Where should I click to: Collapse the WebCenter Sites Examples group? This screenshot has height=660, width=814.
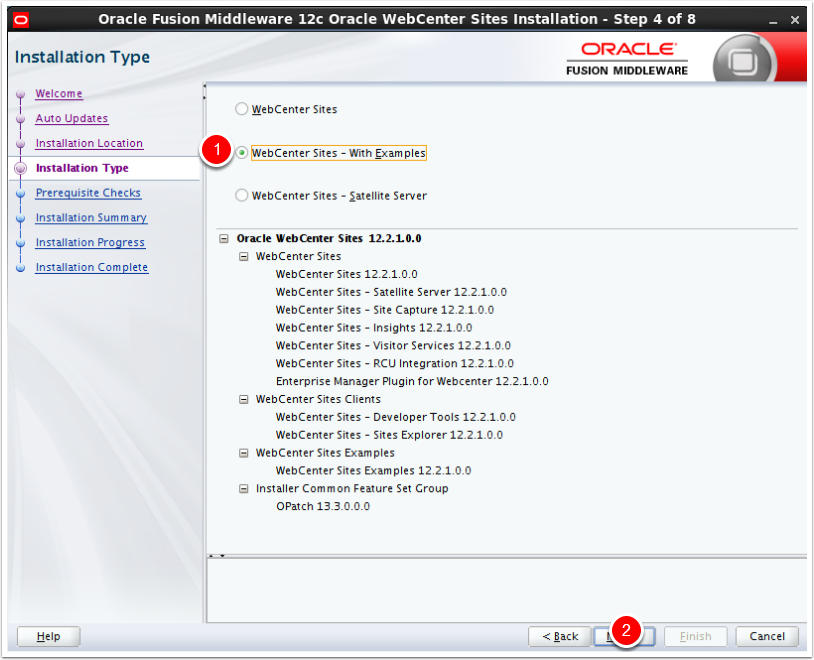[x=244, y=453]
